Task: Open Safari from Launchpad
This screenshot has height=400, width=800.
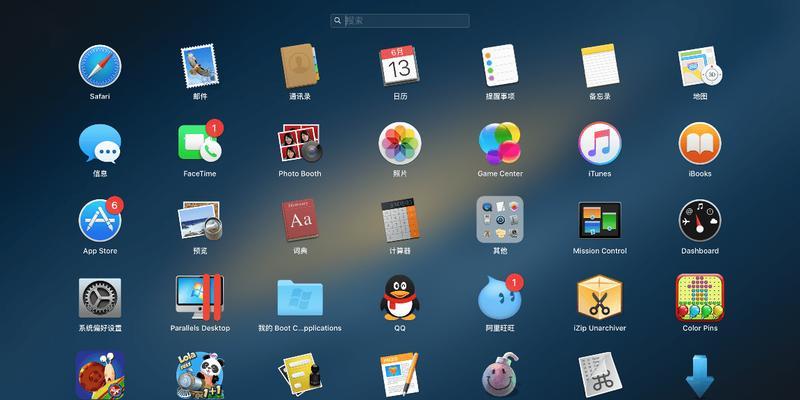Action: [100, 66]
